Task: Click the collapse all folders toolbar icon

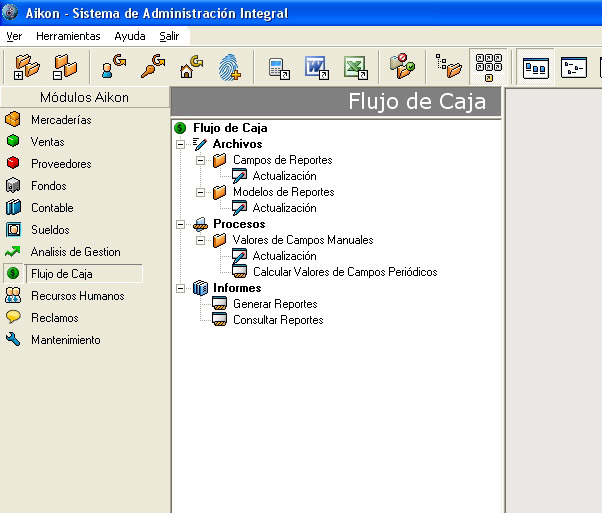Action: [x=64, y=67]
